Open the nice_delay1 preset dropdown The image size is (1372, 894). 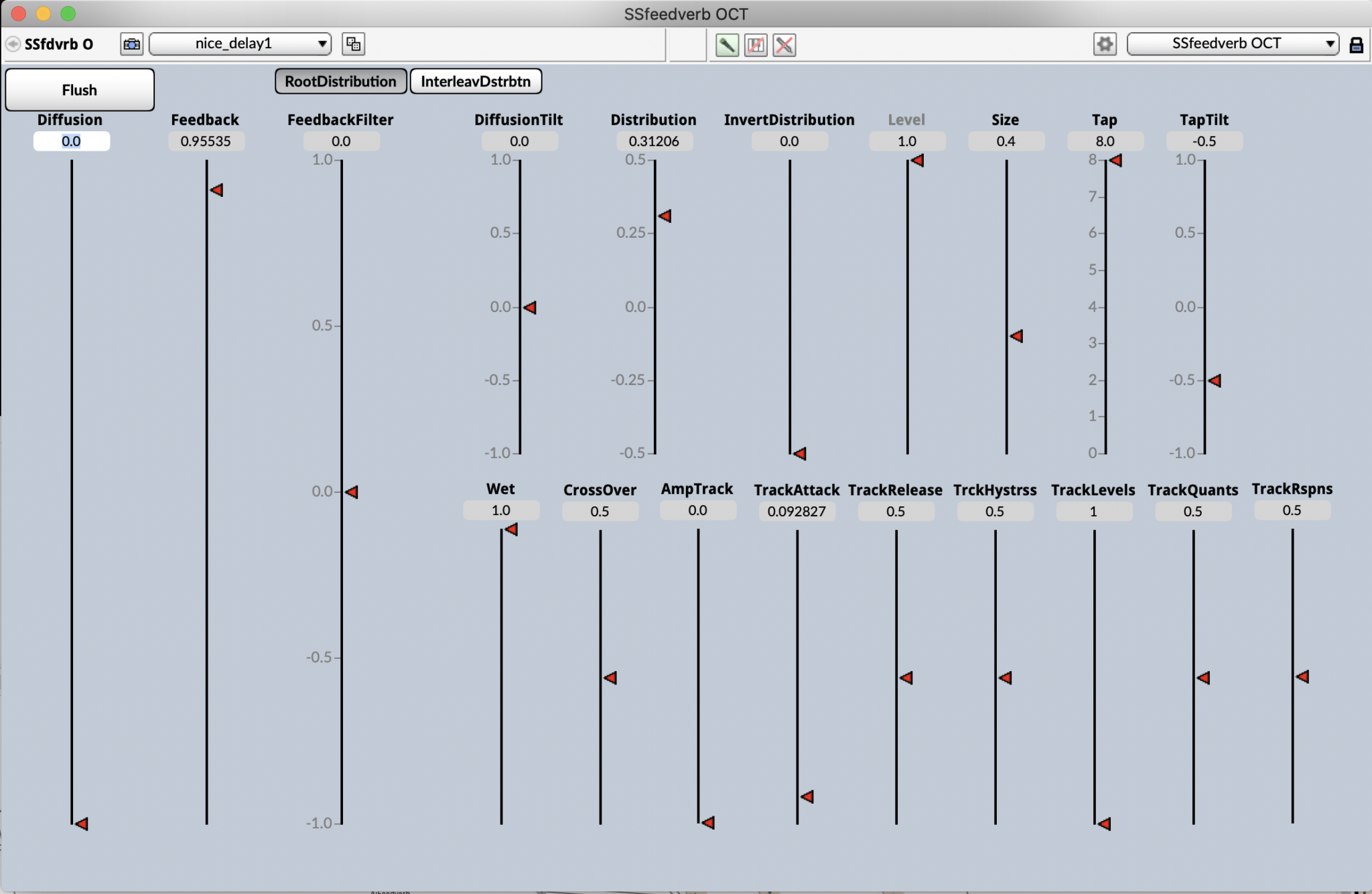(241, 44)
